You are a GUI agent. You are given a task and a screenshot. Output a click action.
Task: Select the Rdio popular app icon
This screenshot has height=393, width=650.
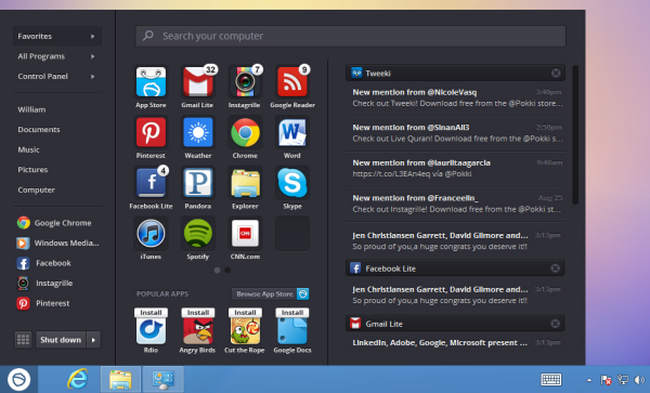tap(151, 331)
